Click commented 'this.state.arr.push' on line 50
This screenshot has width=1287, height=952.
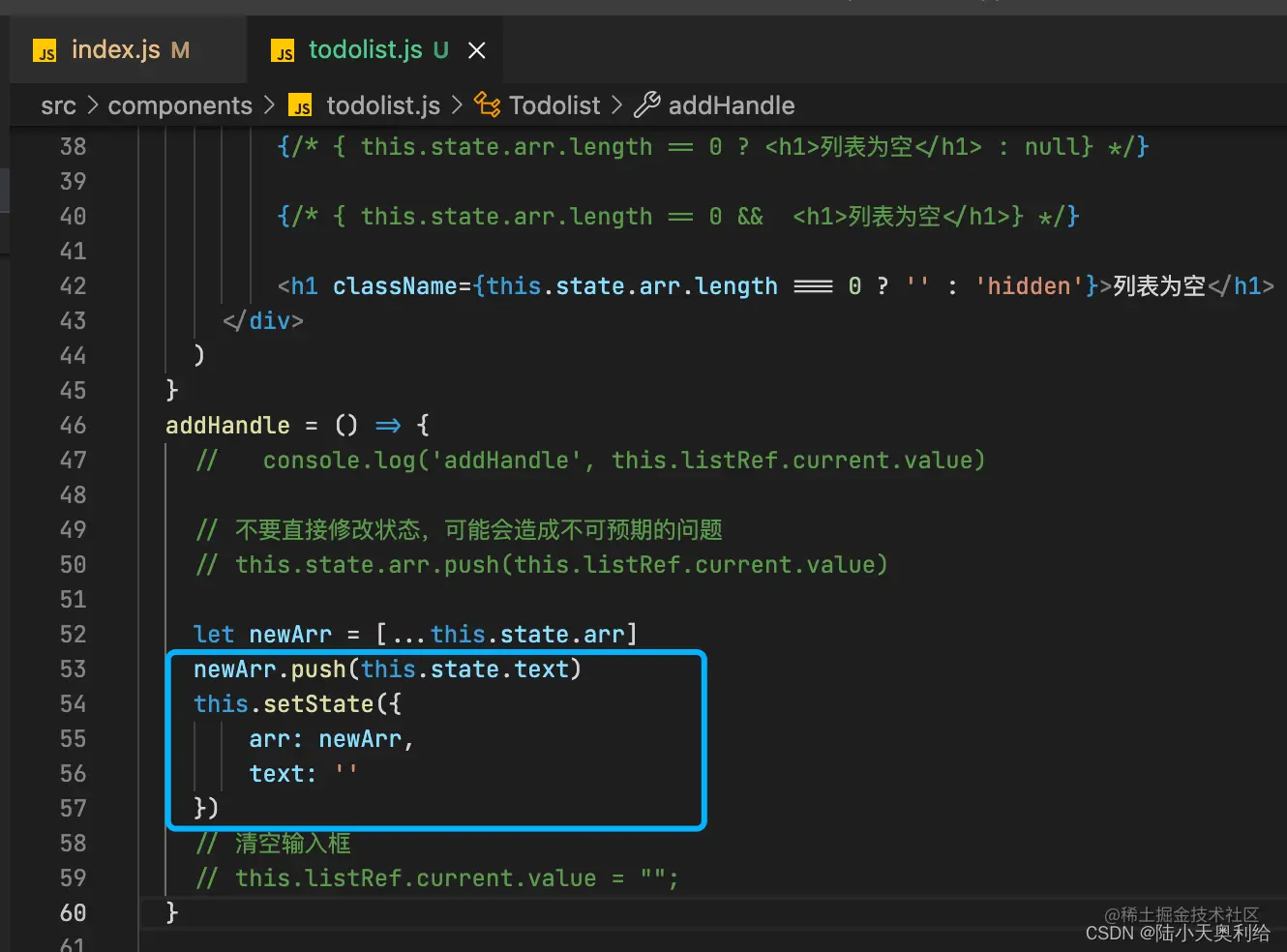click(x=367, y=565)
